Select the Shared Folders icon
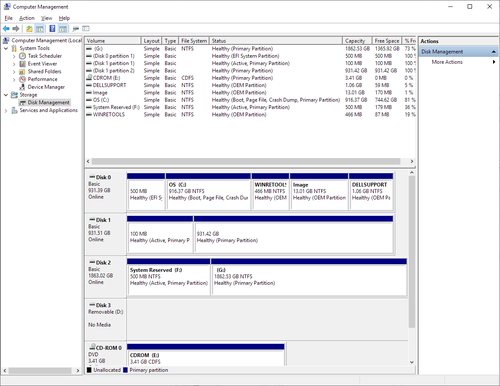Screen dimensions: 500x386 (22, 71)
